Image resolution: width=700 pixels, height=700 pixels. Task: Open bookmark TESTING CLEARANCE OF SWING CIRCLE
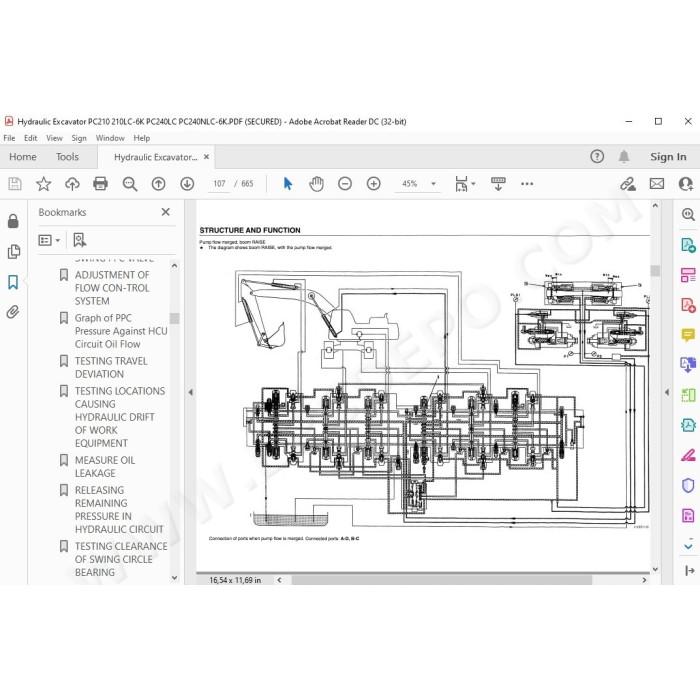pyautogui.click(x=121, y=559)
